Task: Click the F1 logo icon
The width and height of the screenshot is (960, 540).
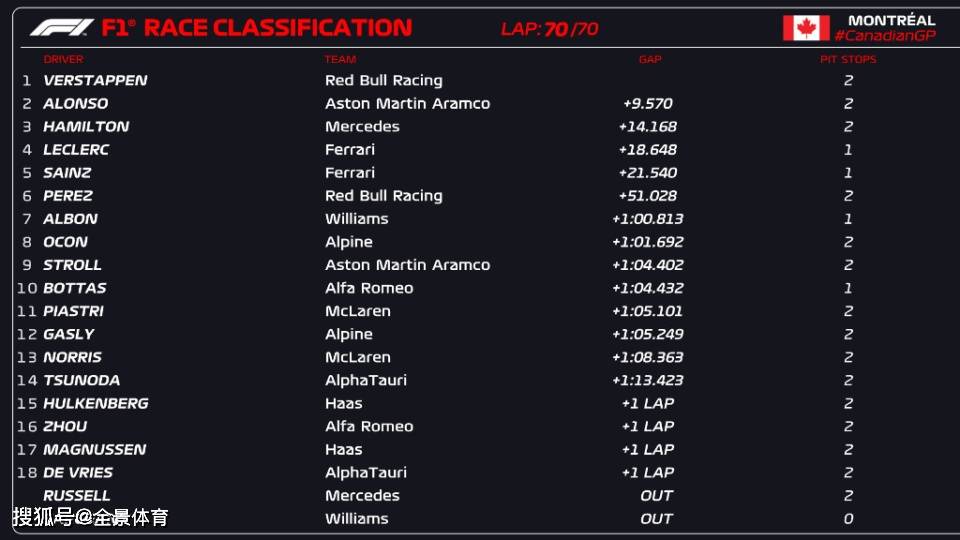Action: click(x=62, y=28)
